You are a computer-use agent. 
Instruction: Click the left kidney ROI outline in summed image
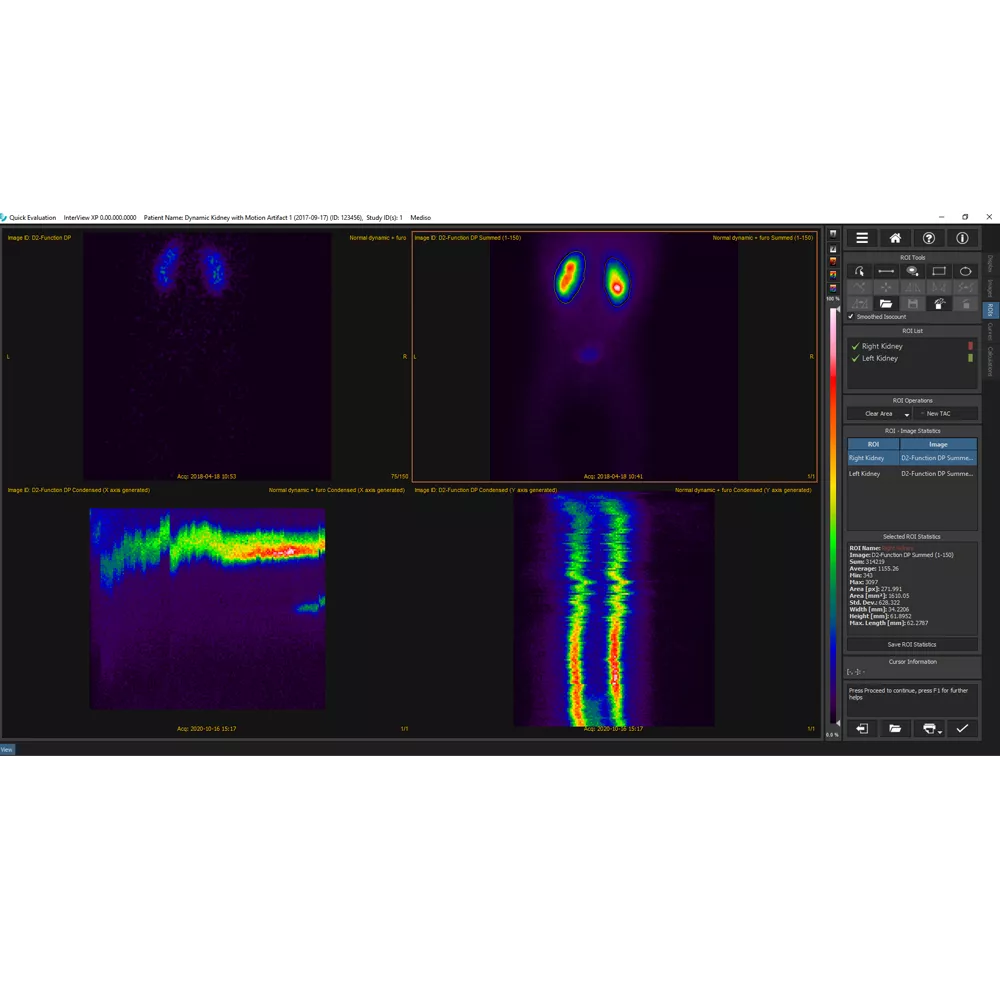coord(570,277)
